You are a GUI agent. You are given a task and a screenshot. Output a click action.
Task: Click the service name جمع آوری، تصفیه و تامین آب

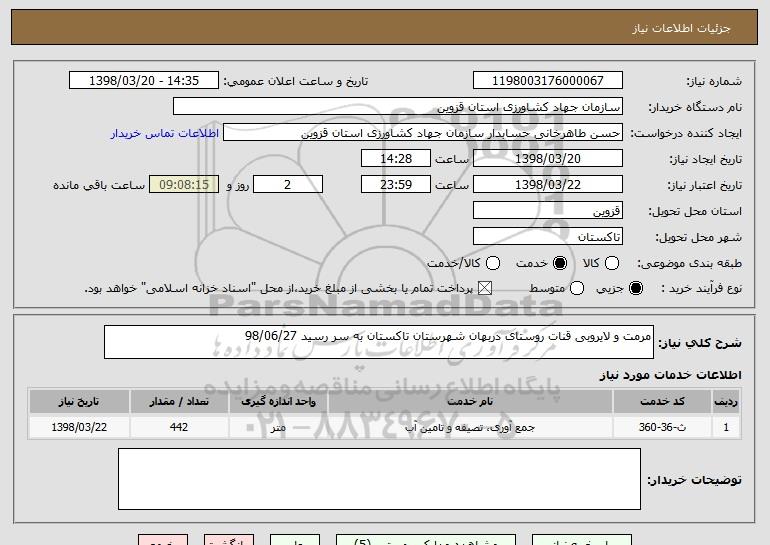click(x=470, y=427)
